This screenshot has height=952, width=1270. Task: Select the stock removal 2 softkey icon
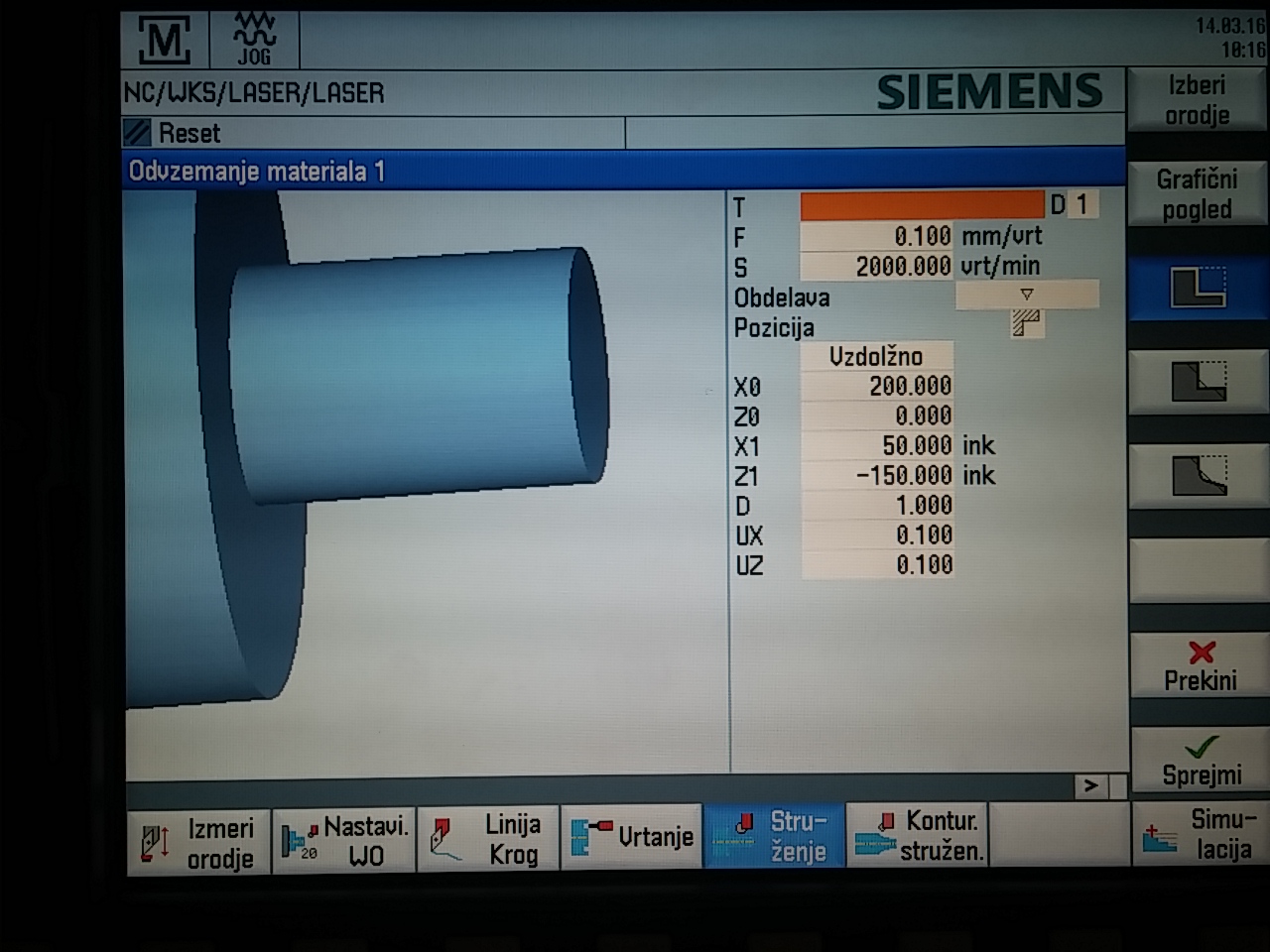click(x=1198, y=383)
